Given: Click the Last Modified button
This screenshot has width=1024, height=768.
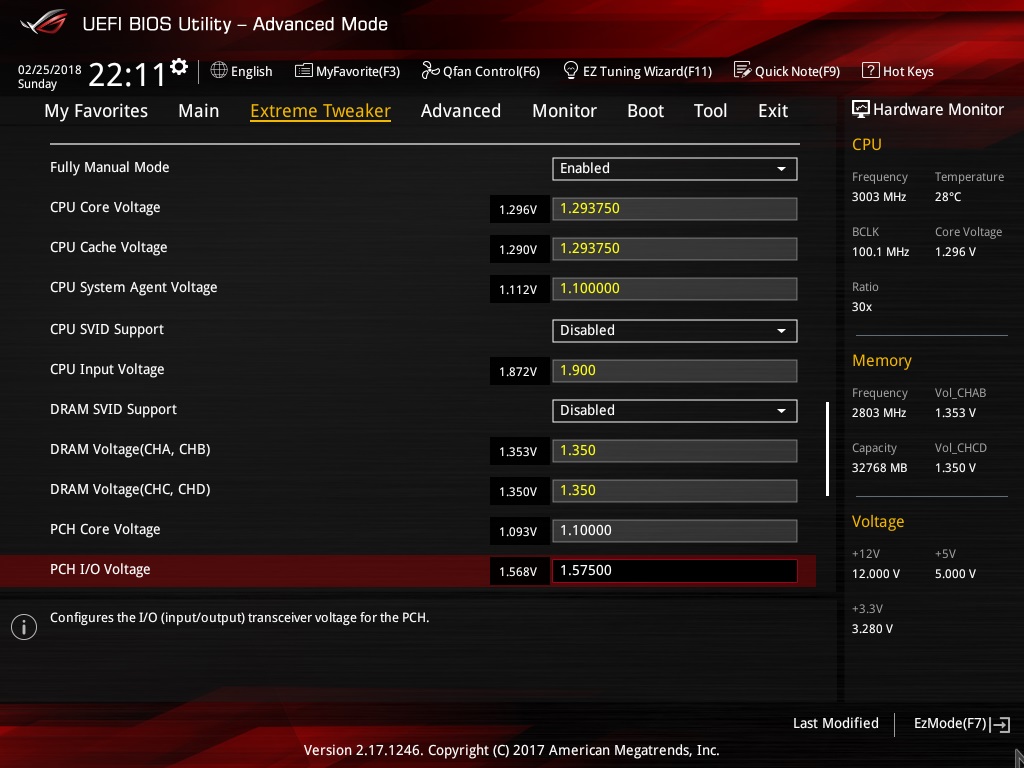Looking at the screenshot, I should tap(836, 724).
